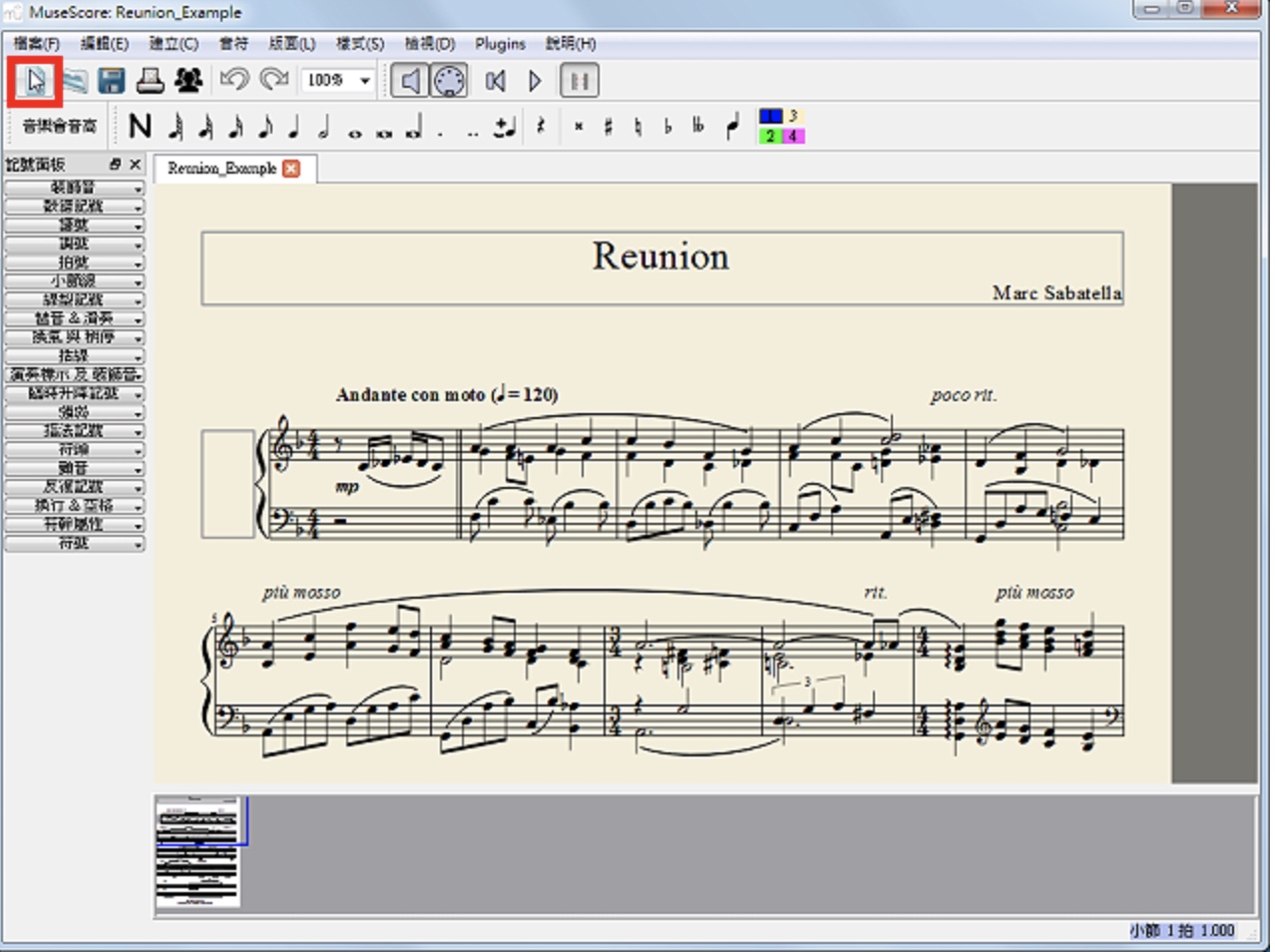
Task: Click the navigator page thumbnail
Action: (x=198, y=852)
